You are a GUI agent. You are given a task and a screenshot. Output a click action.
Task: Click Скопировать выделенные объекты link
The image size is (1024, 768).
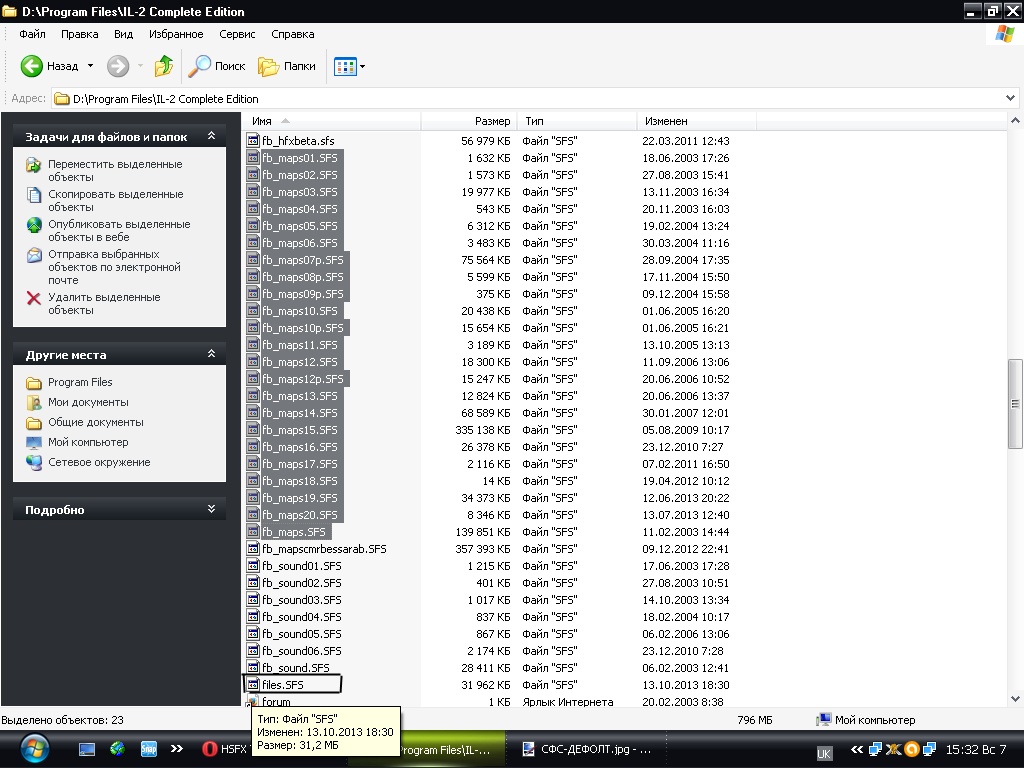click(116, 200)
